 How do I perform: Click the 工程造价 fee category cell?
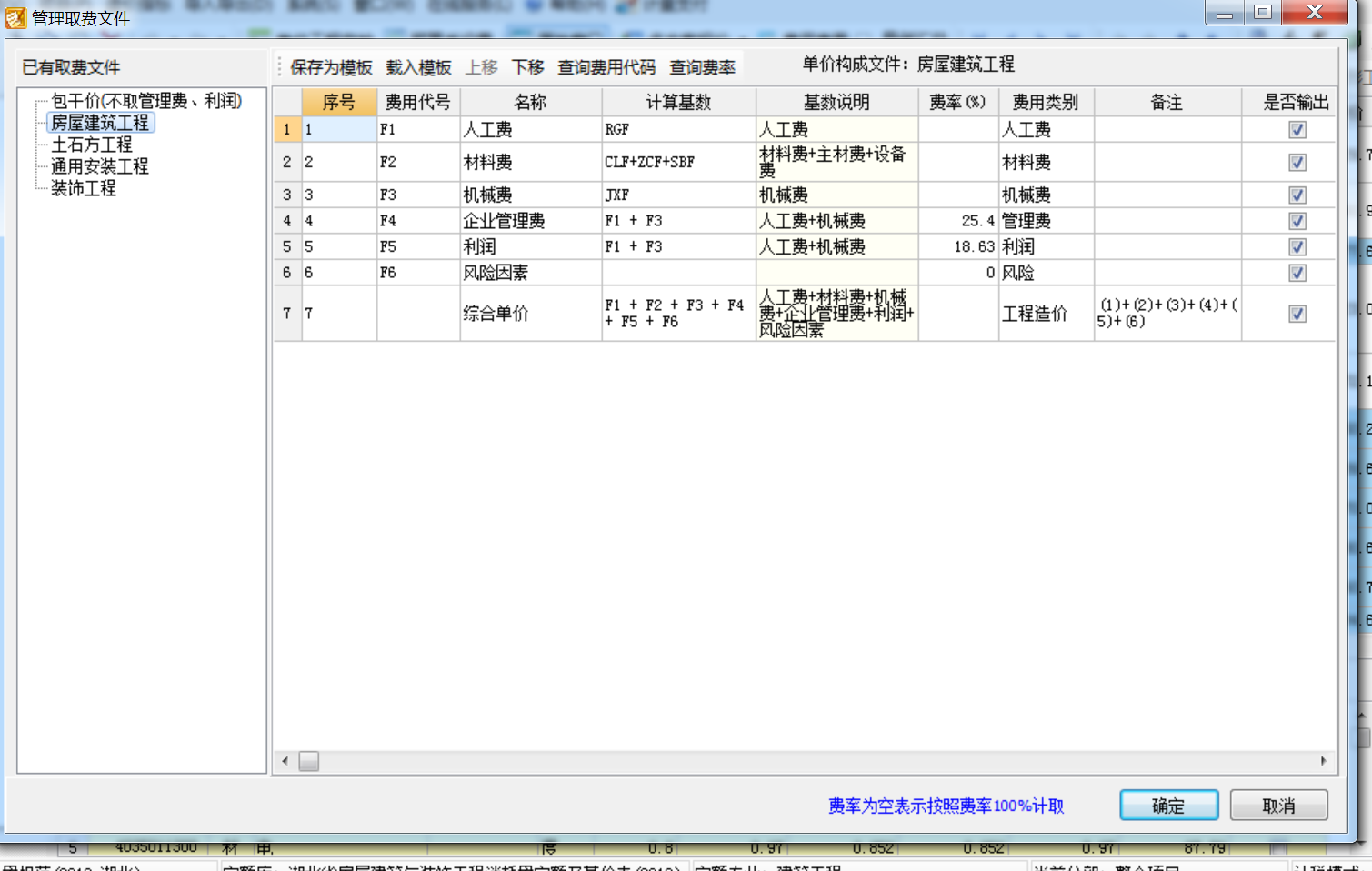[x=1047, y=314]
